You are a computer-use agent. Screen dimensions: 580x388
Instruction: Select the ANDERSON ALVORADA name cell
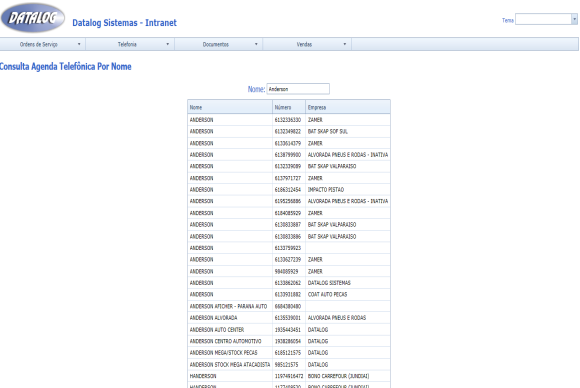230,318
